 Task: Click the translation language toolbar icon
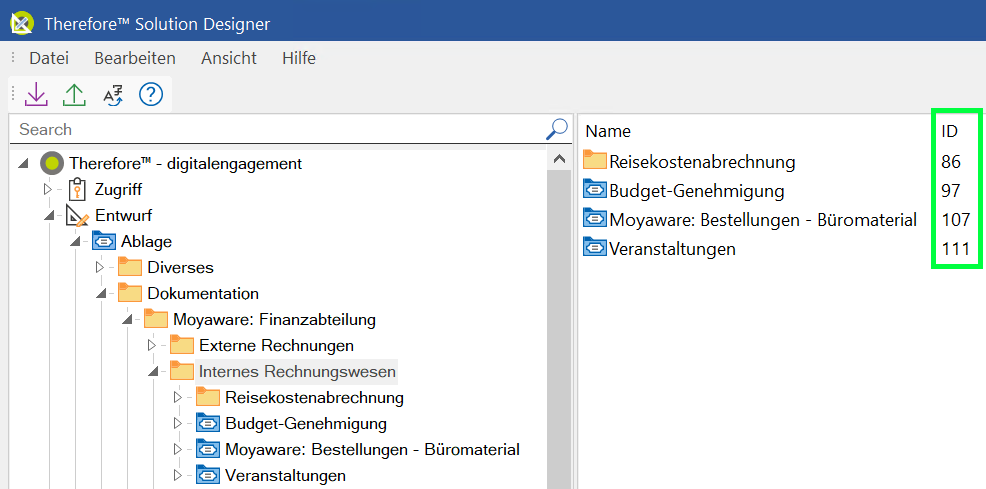113,95
